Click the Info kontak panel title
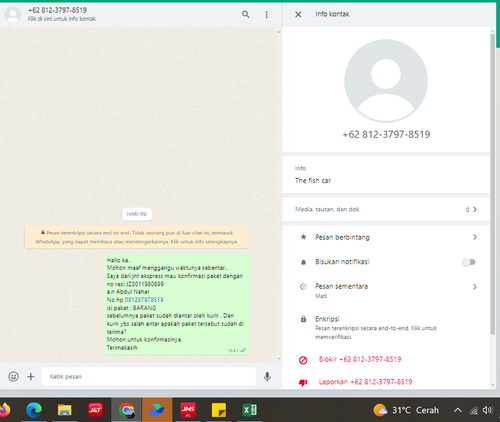500x422 pixels. pyautogui.click(x=332, y=14)
